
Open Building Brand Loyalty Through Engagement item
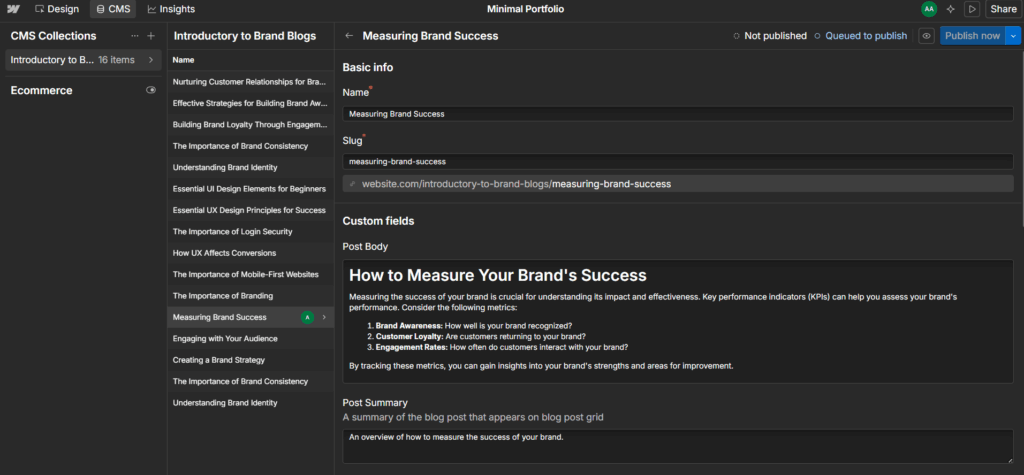click(250, 125)
